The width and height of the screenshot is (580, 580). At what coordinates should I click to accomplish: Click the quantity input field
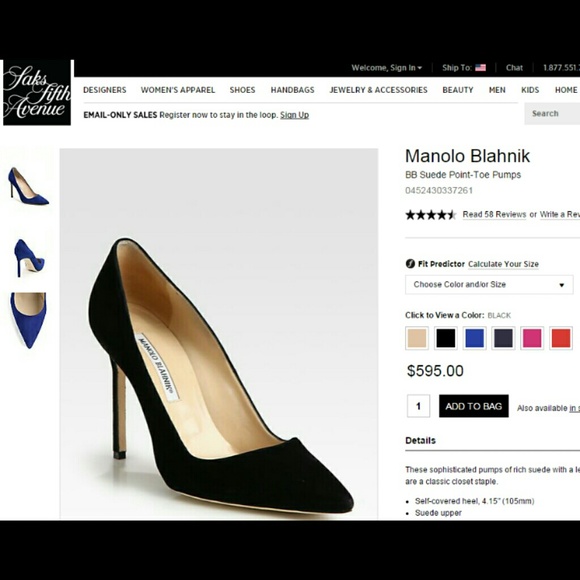point(418,406)
